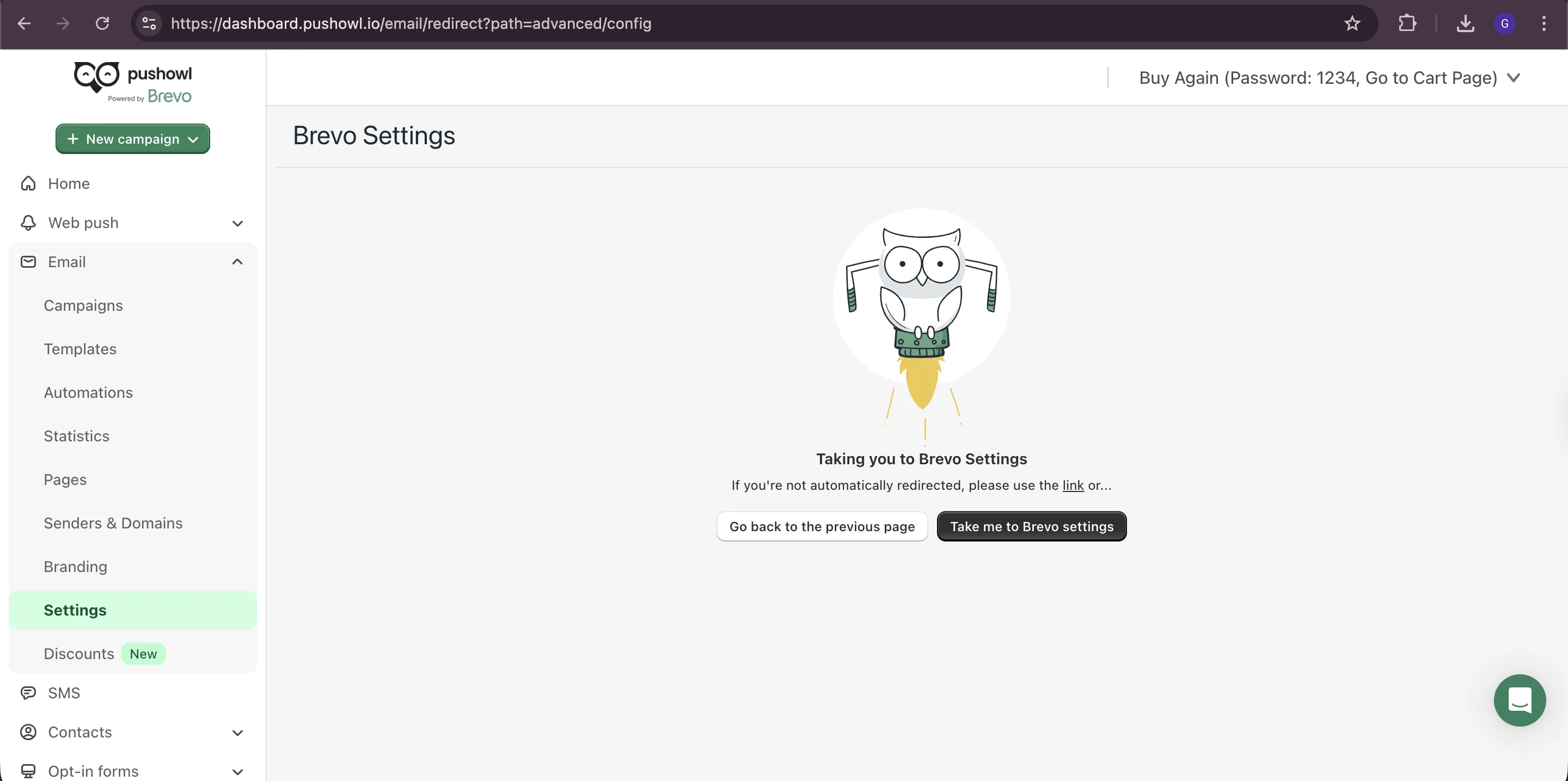Open the Chrome profile avatar G

(x=1505, y=24)
